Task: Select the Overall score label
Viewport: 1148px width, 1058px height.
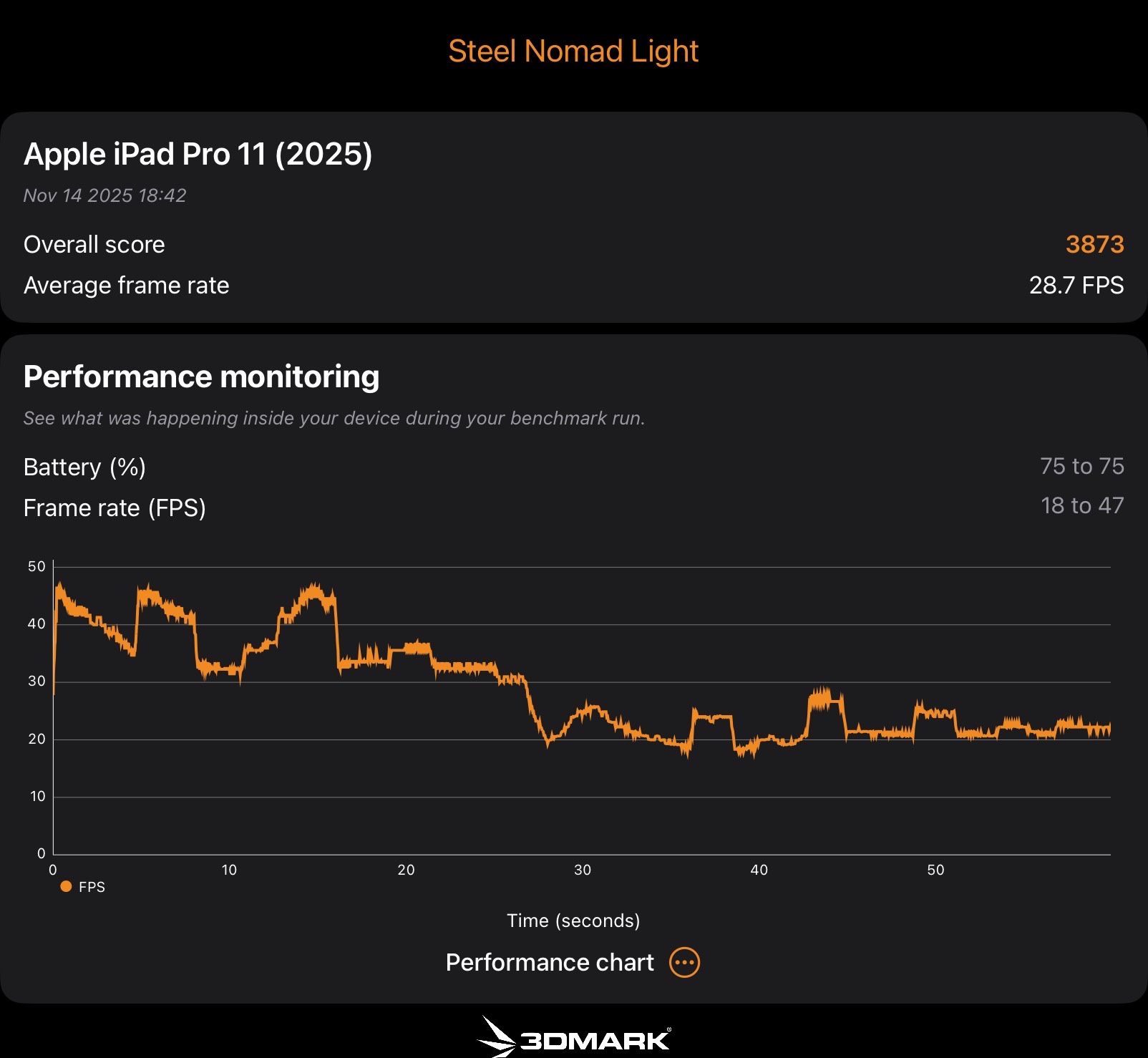Action: click(x=94, y=244)
